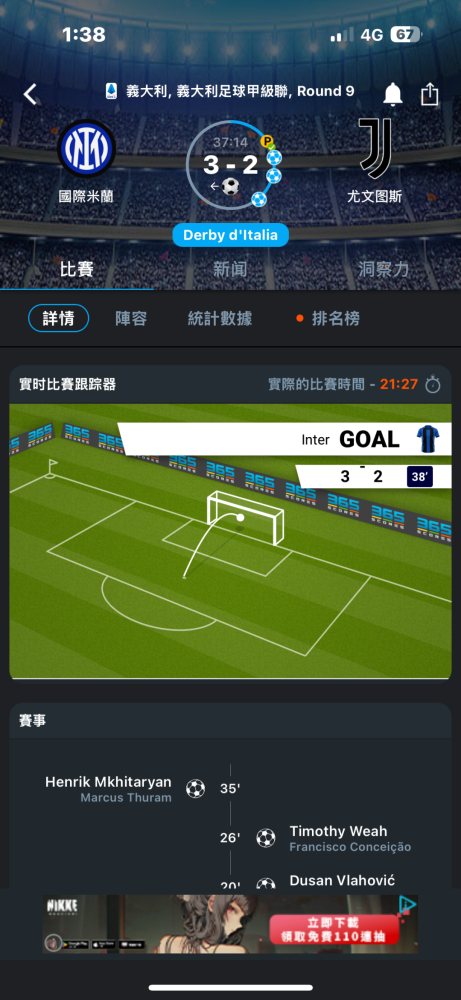Open the Juventus team logo

point(374,149)
